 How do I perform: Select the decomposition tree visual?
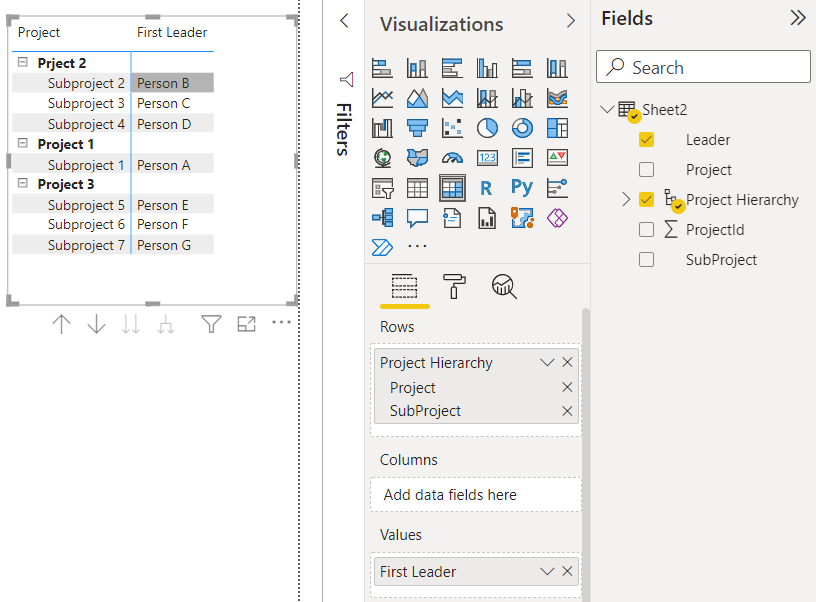[382, 218]
